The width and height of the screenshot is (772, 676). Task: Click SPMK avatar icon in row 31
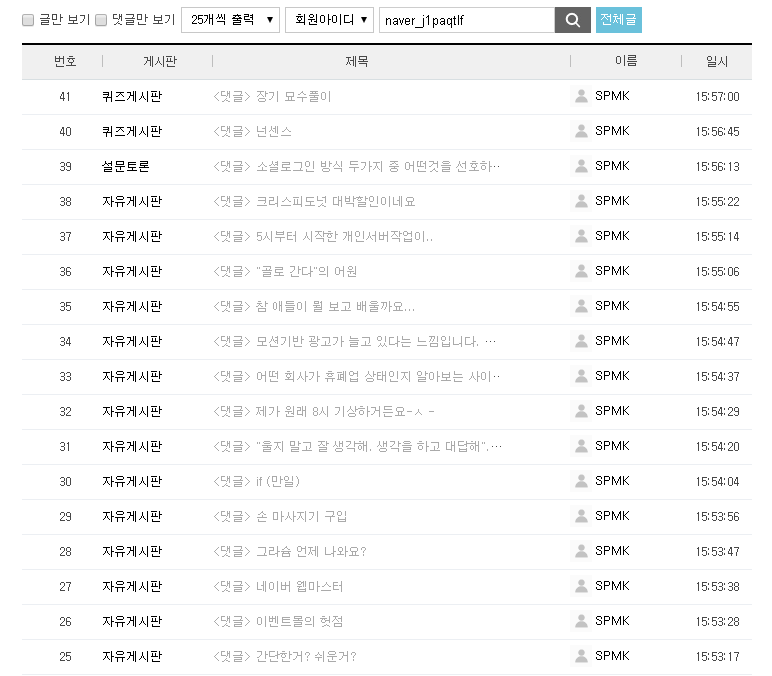(581, 446)
